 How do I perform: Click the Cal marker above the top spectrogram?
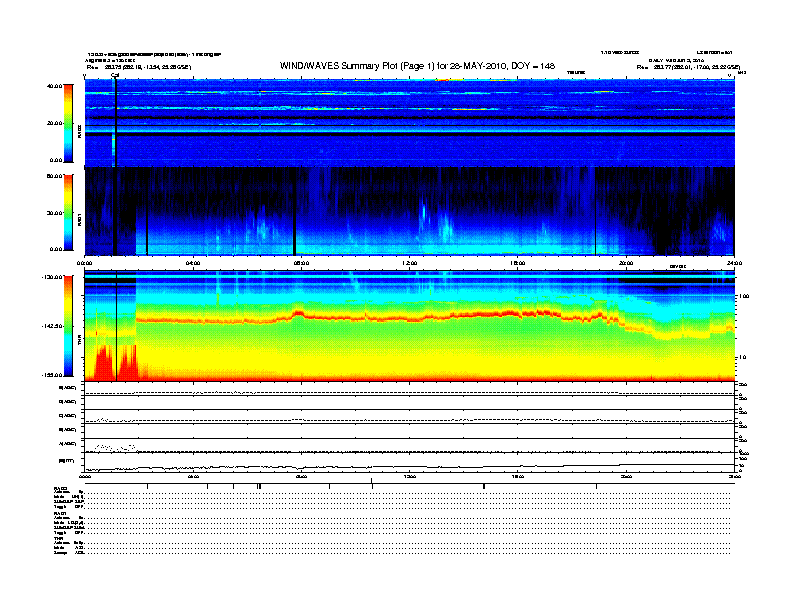pos(115,75)
